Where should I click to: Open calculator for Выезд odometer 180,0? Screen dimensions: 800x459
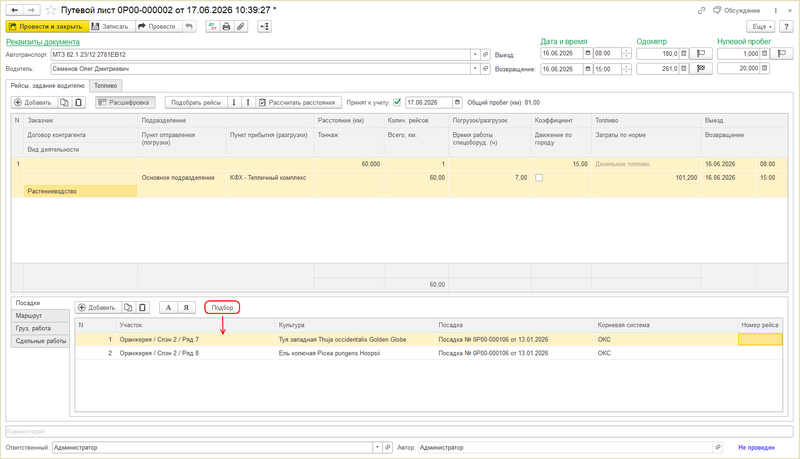tap(684, 53)
